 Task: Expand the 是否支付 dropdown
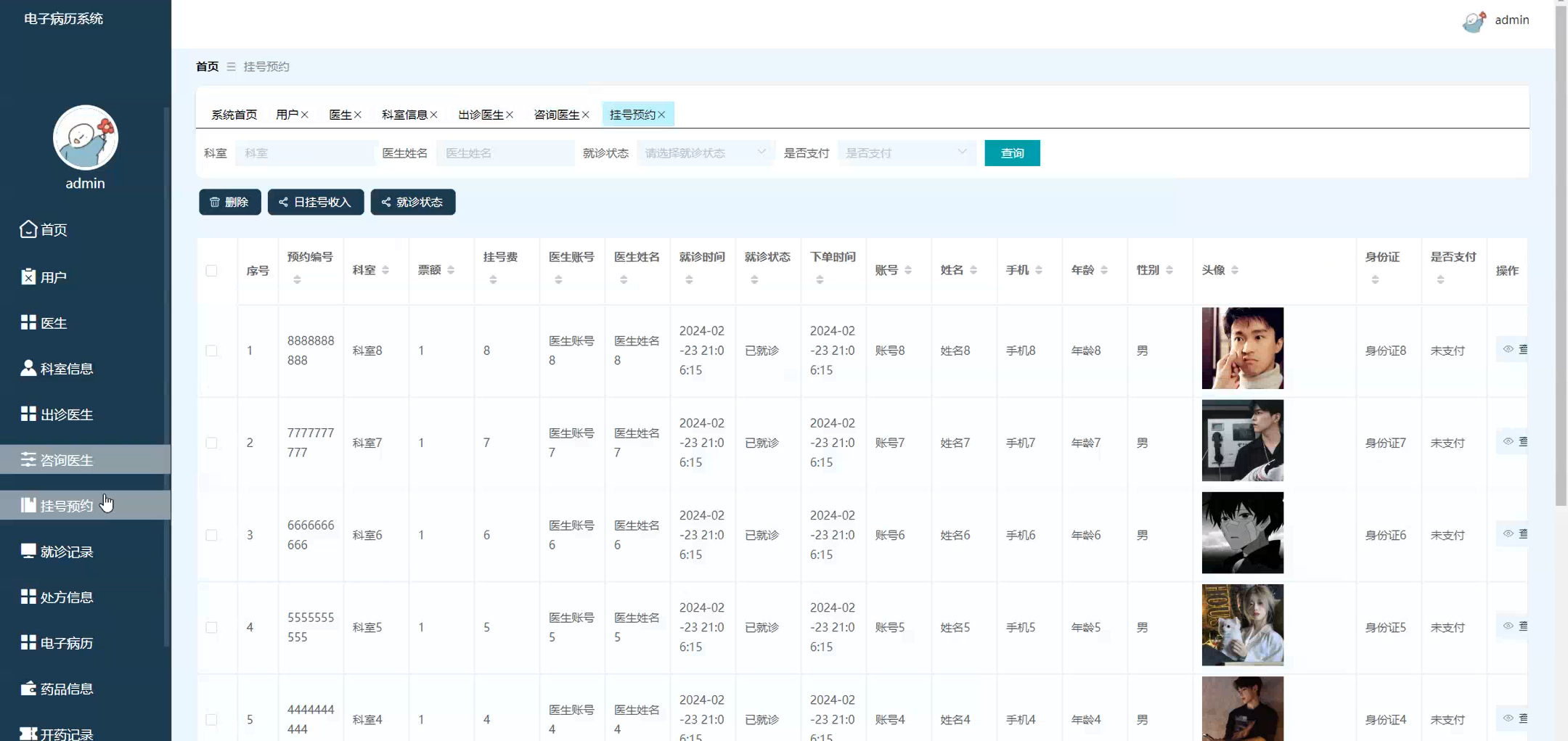click(905, 152)
